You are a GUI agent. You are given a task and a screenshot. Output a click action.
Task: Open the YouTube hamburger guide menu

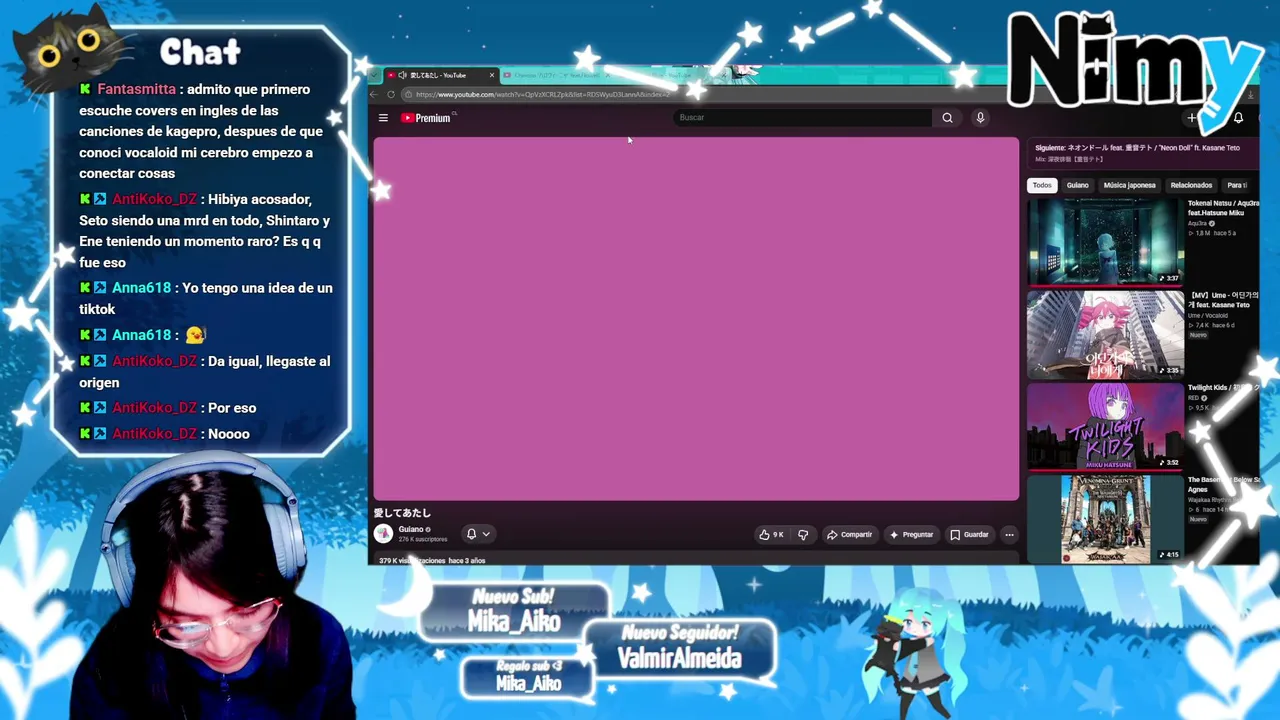pyautogui.click(x=383, y=118)
